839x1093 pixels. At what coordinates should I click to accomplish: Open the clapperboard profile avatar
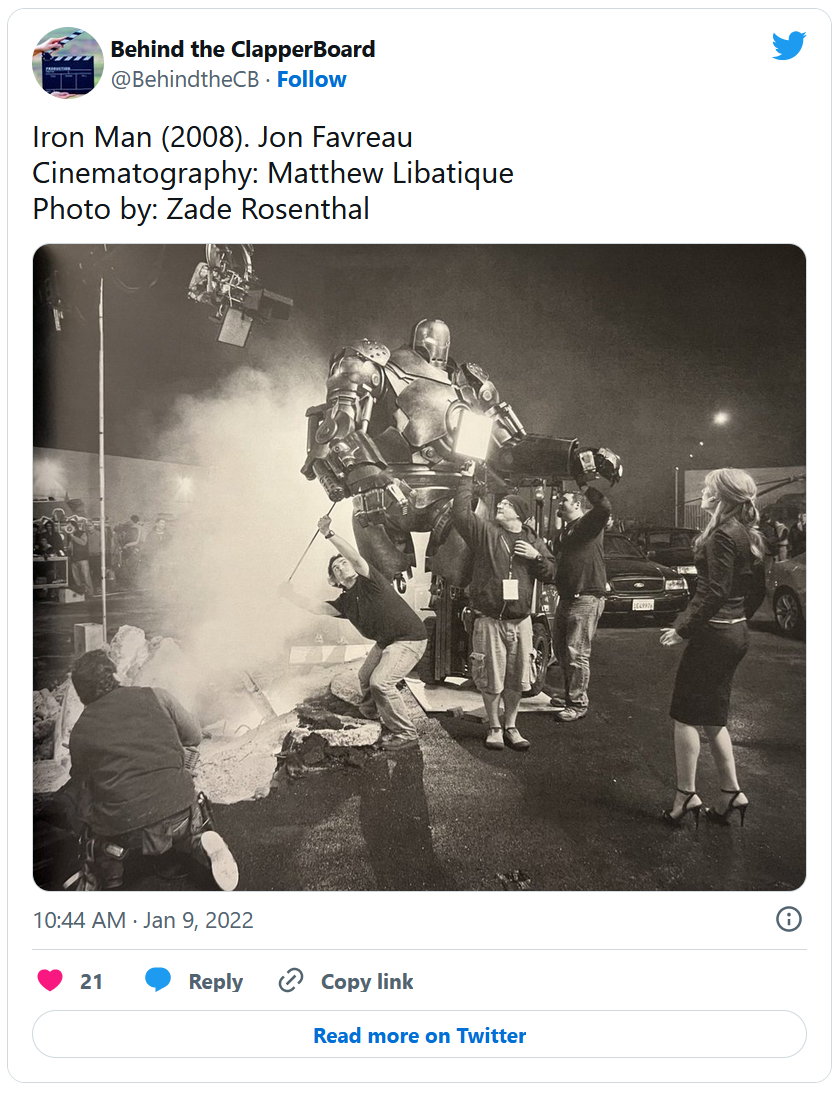click(x=68, y=63)
